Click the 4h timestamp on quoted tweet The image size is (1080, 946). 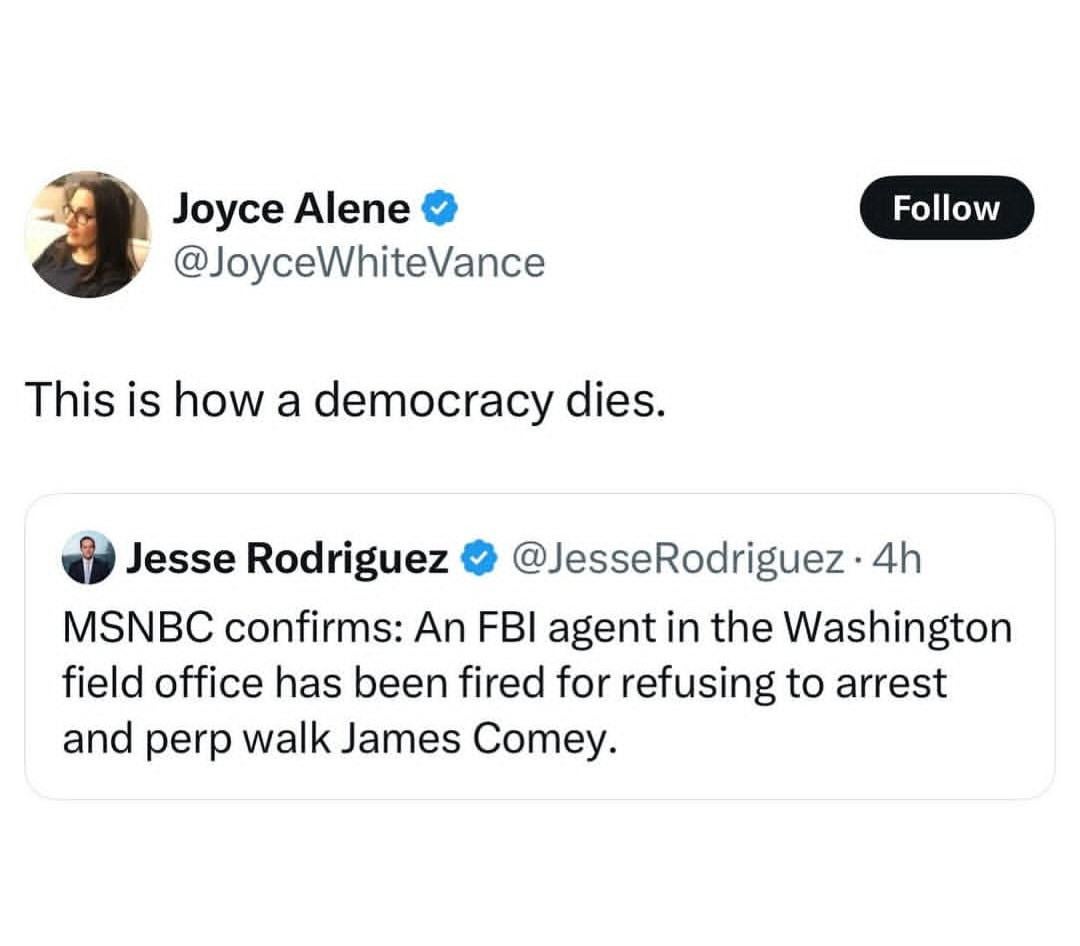tap(897, 558)
